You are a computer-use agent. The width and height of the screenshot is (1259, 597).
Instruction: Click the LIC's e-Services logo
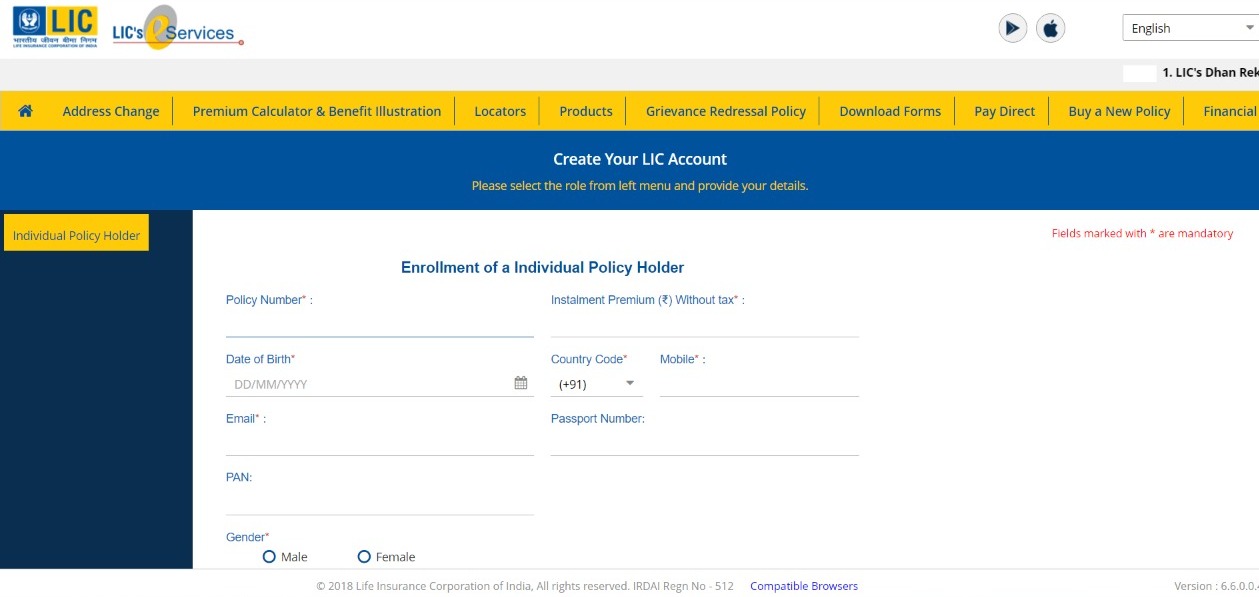[x=177, y=29]
